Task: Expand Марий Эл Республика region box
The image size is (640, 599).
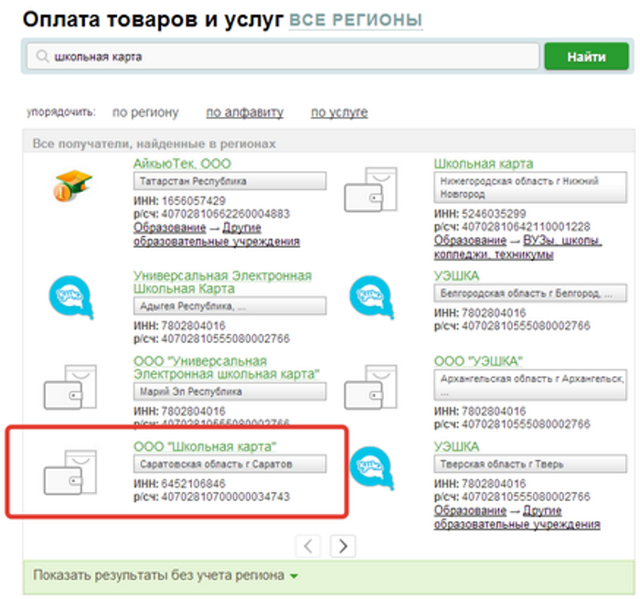Action: tap(230, 391)
